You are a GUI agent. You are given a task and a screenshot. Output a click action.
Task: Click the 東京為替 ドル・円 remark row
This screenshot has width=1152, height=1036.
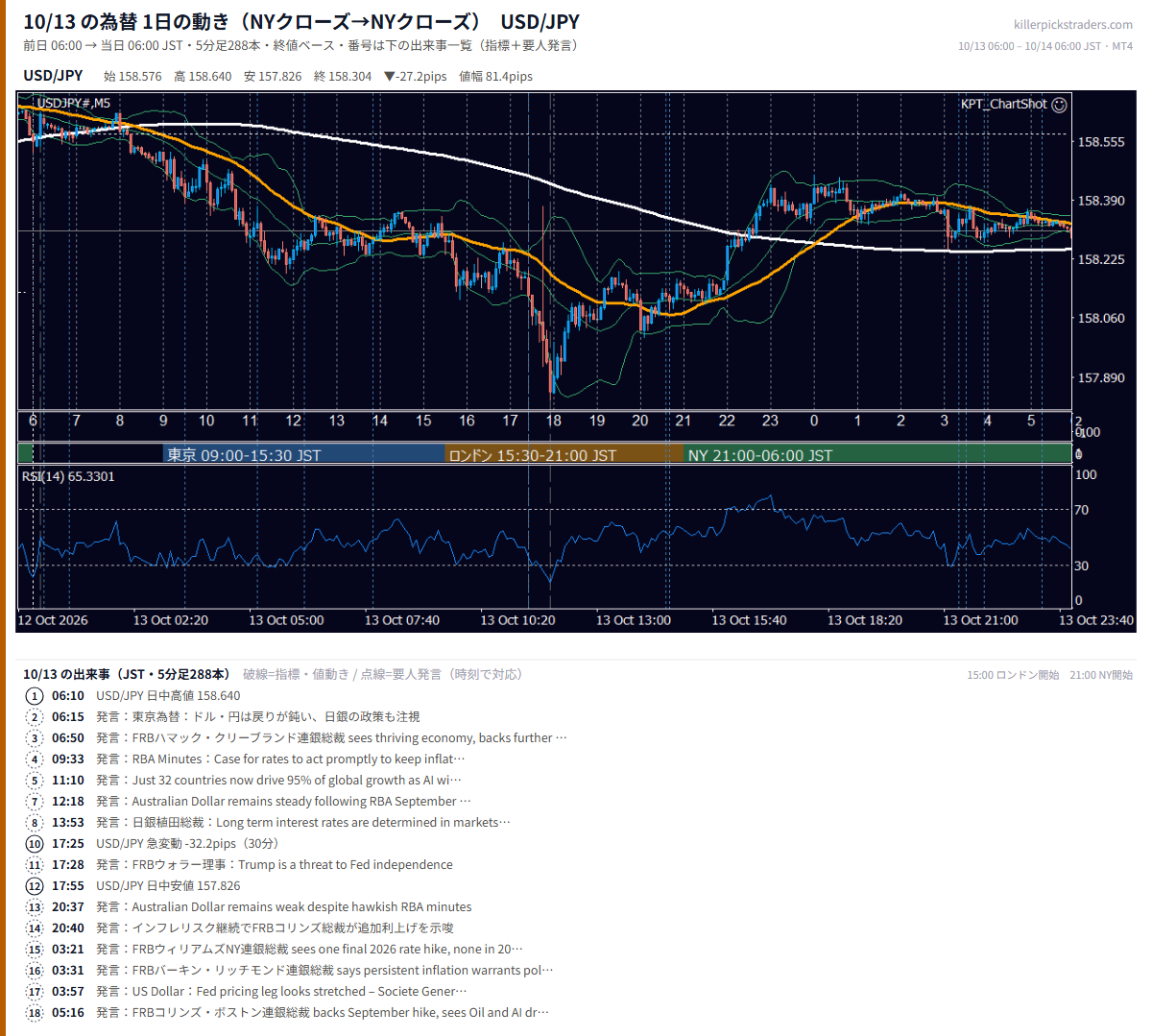258,717
